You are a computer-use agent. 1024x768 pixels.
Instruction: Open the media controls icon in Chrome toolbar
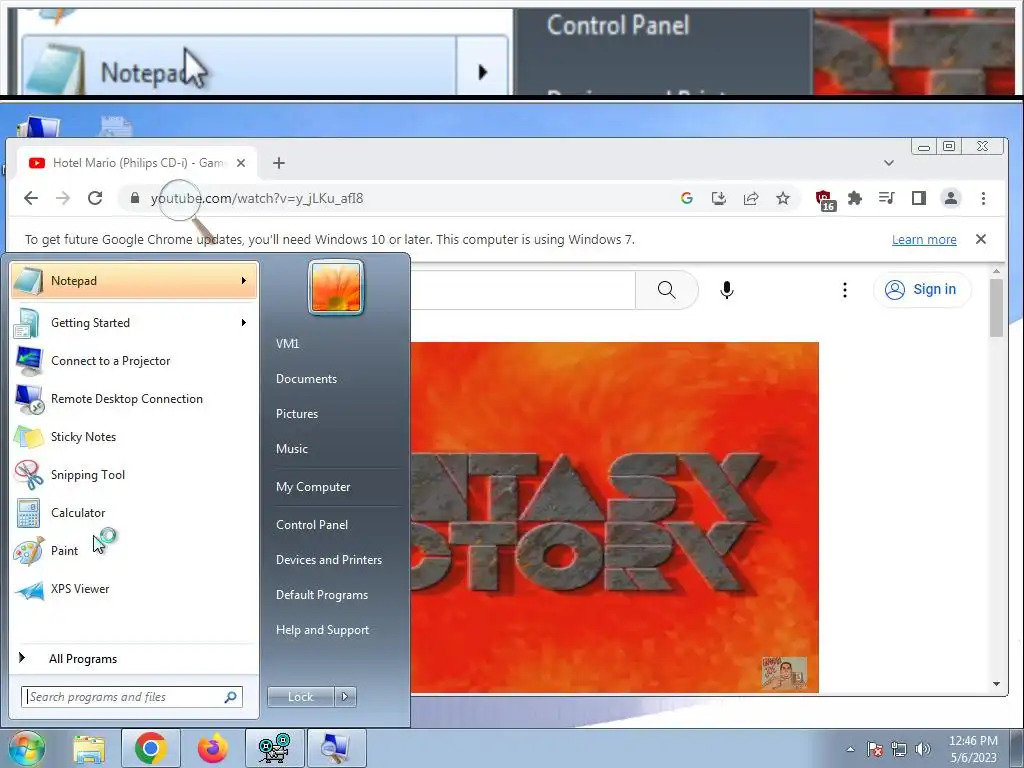pyautogui.click(x=886, y=198)
